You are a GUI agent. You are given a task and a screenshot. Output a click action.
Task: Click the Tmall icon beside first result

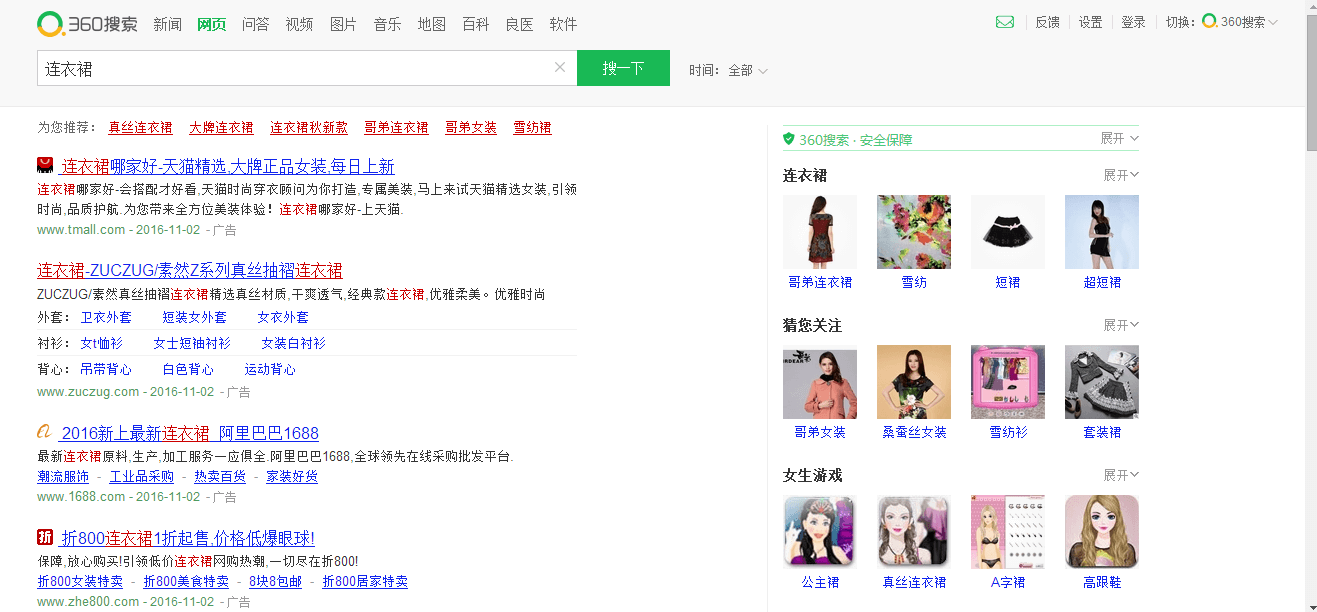45,165
